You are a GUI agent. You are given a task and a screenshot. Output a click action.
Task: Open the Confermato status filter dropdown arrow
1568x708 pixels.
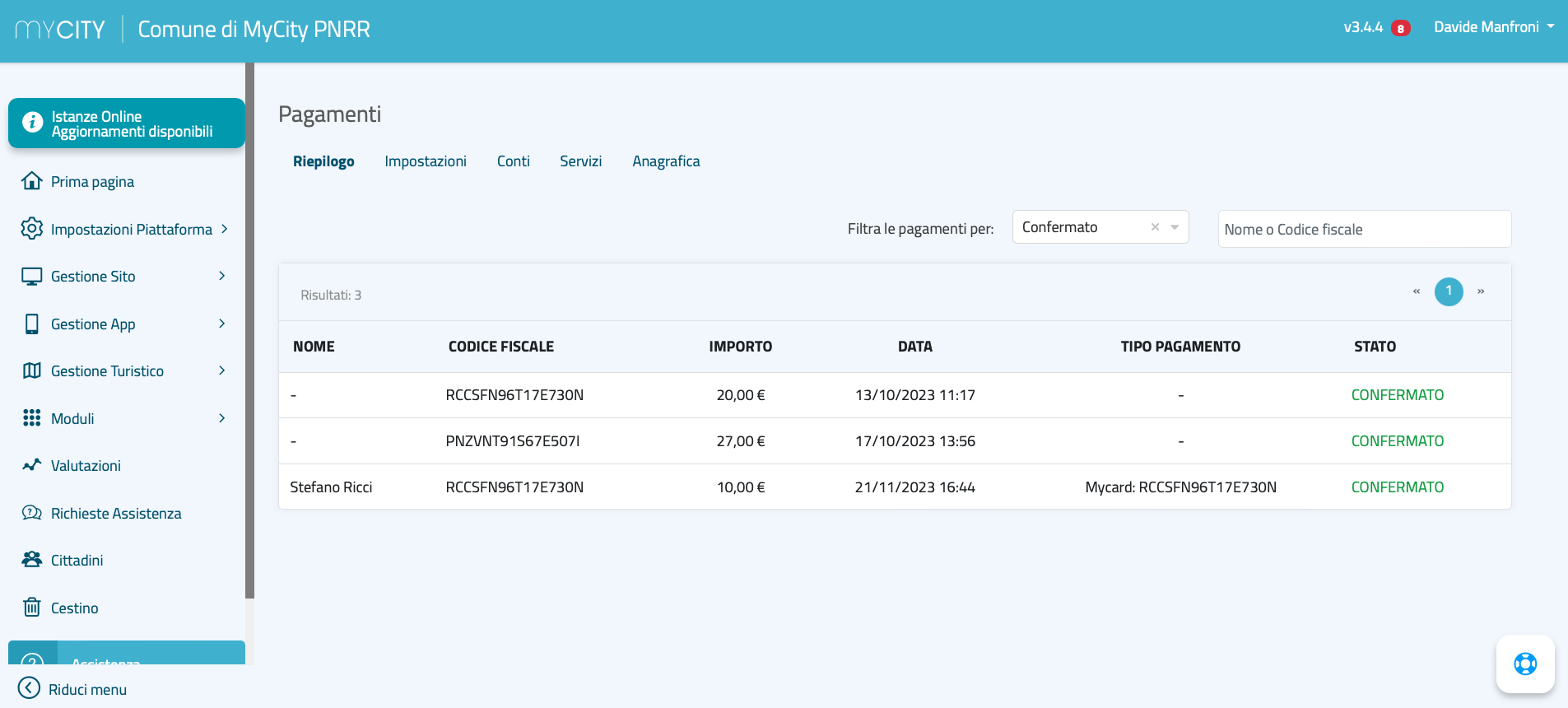coord(1175,227)
